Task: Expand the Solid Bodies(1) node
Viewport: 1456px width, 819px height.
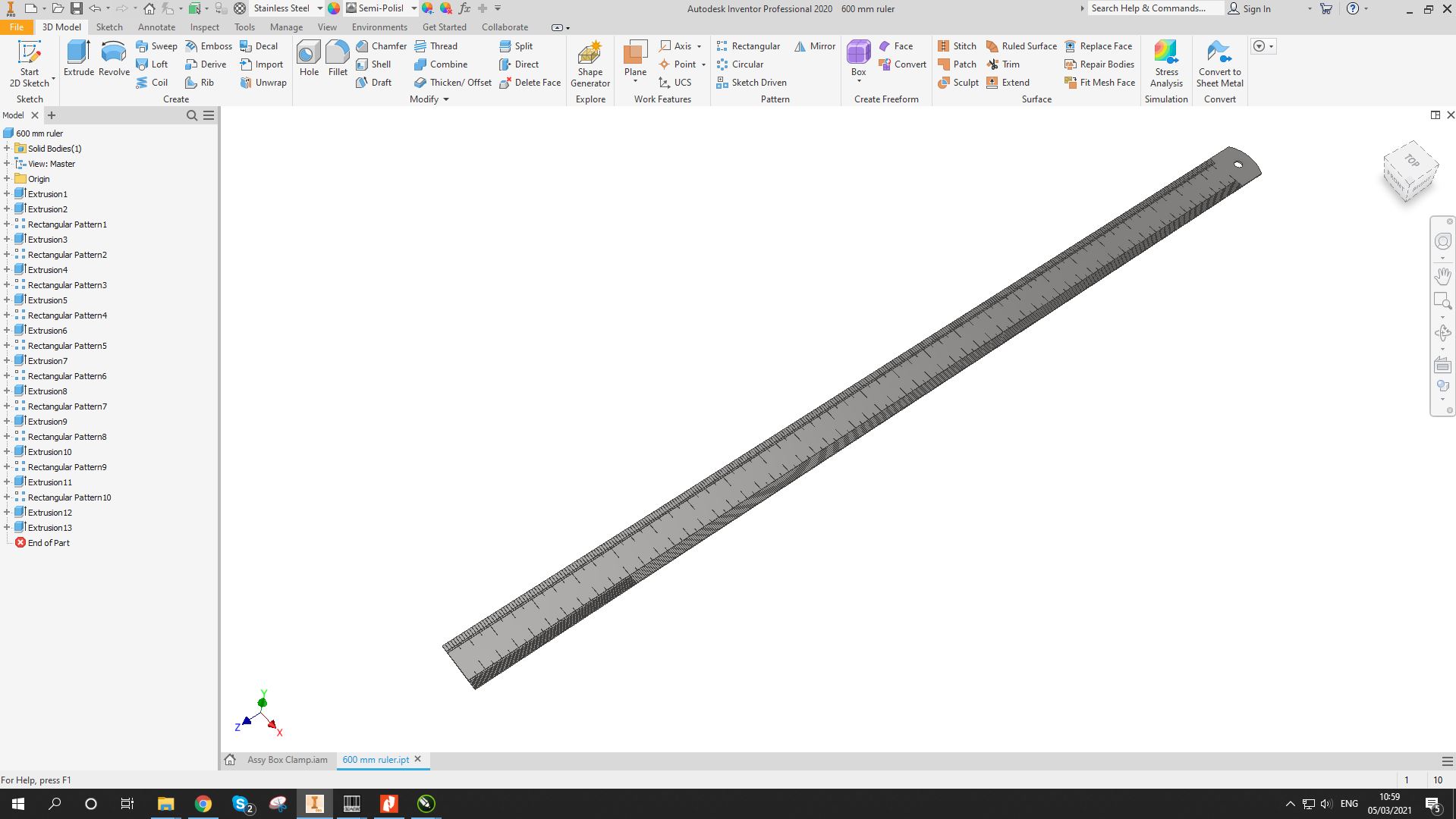Action: pos(7,149)
